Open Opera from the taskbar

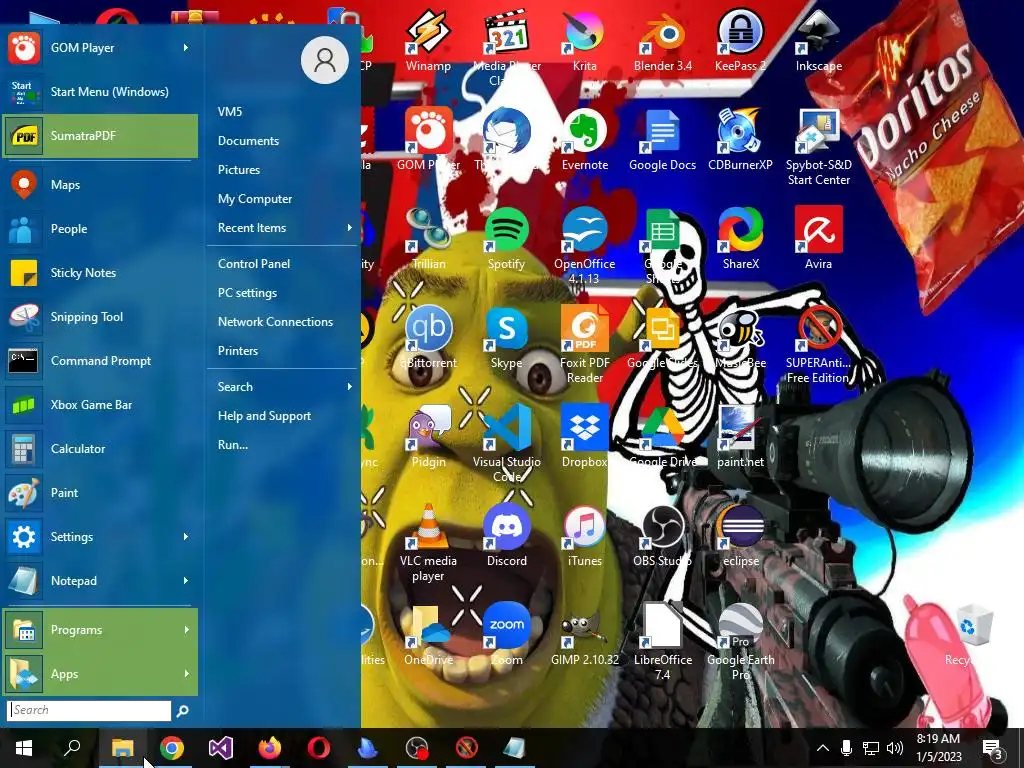tap(319, 748)
